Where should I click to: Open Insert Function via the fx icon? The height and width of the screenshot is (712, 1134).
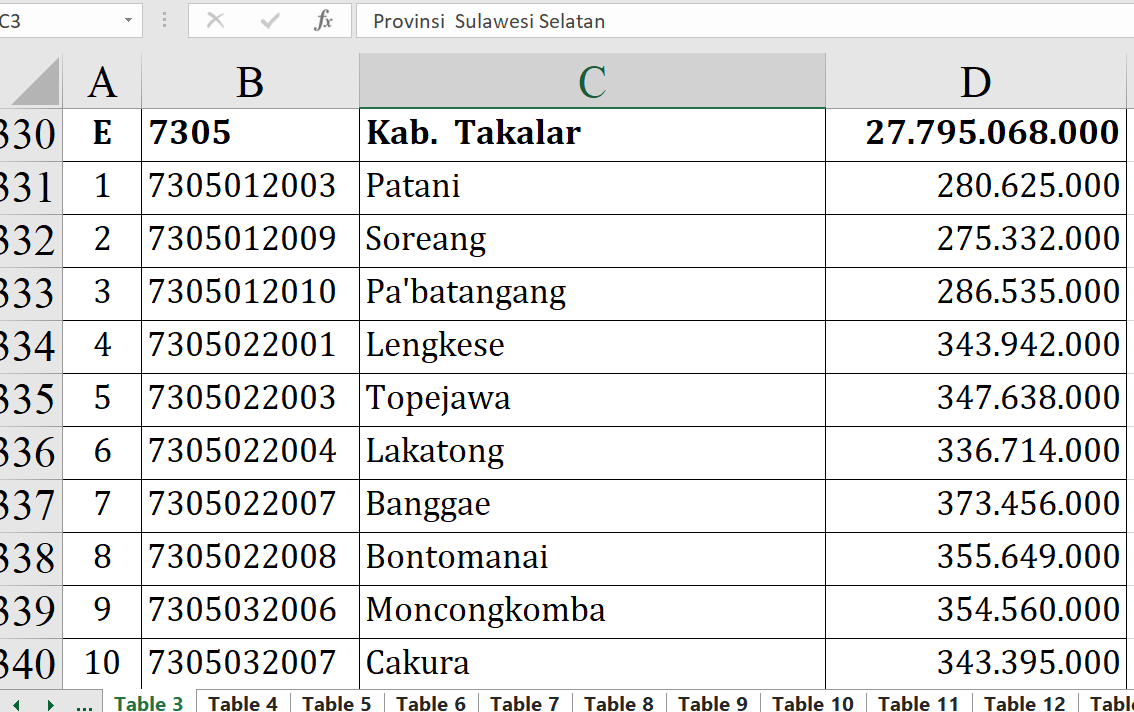(x=323, y=21)
